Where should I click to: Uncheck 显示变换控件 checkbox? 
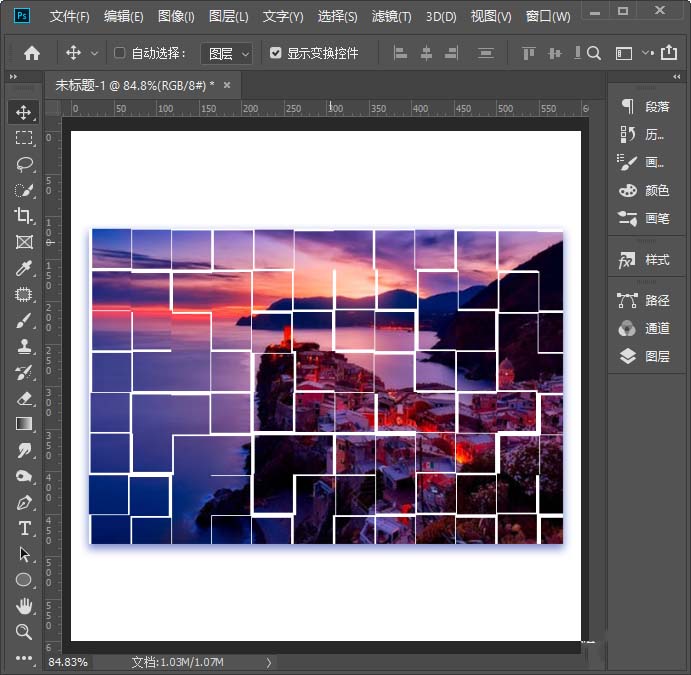(x=275, y=53)
